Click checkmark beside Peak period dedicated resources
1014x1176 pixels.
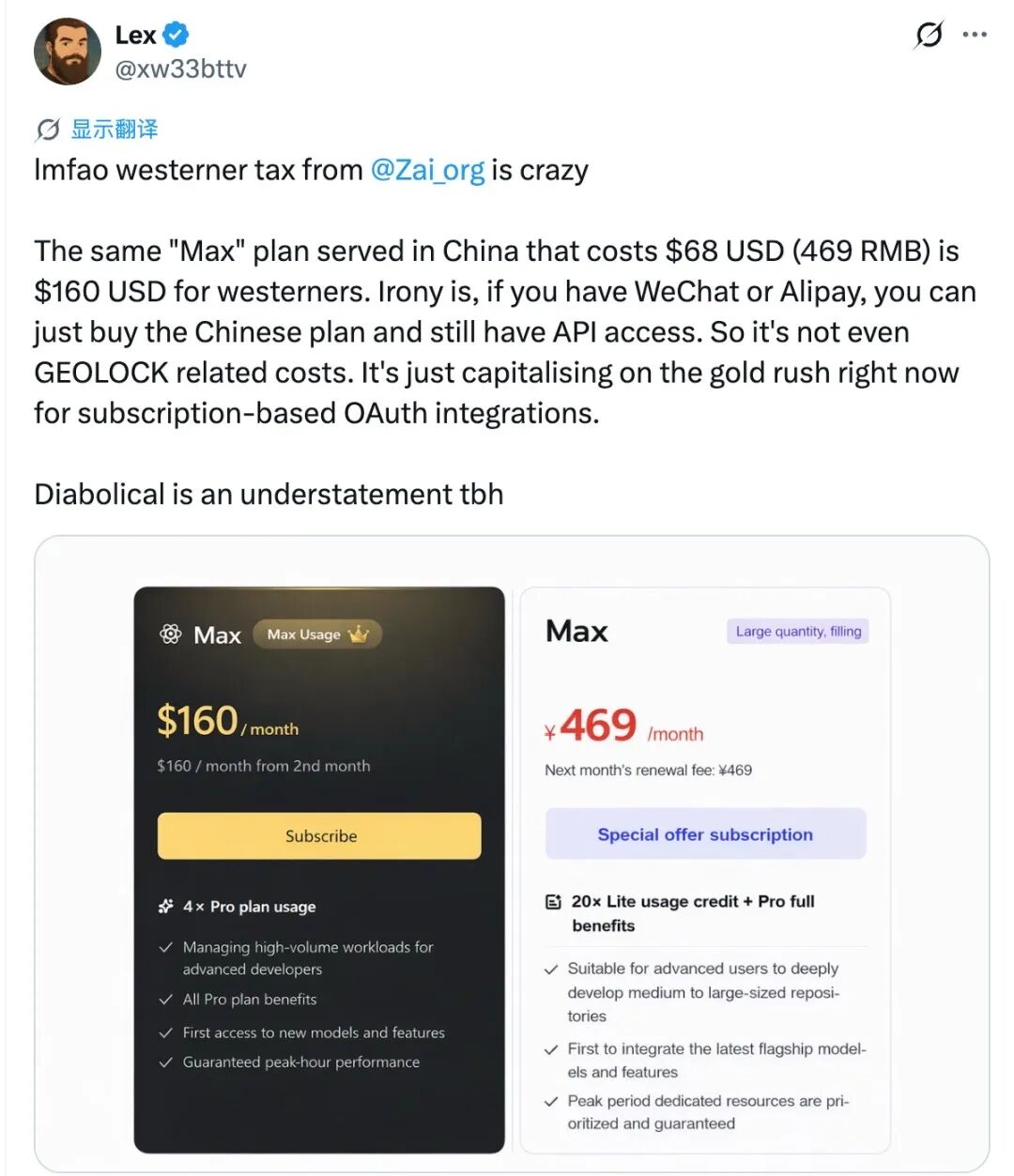pos(552,1102)
